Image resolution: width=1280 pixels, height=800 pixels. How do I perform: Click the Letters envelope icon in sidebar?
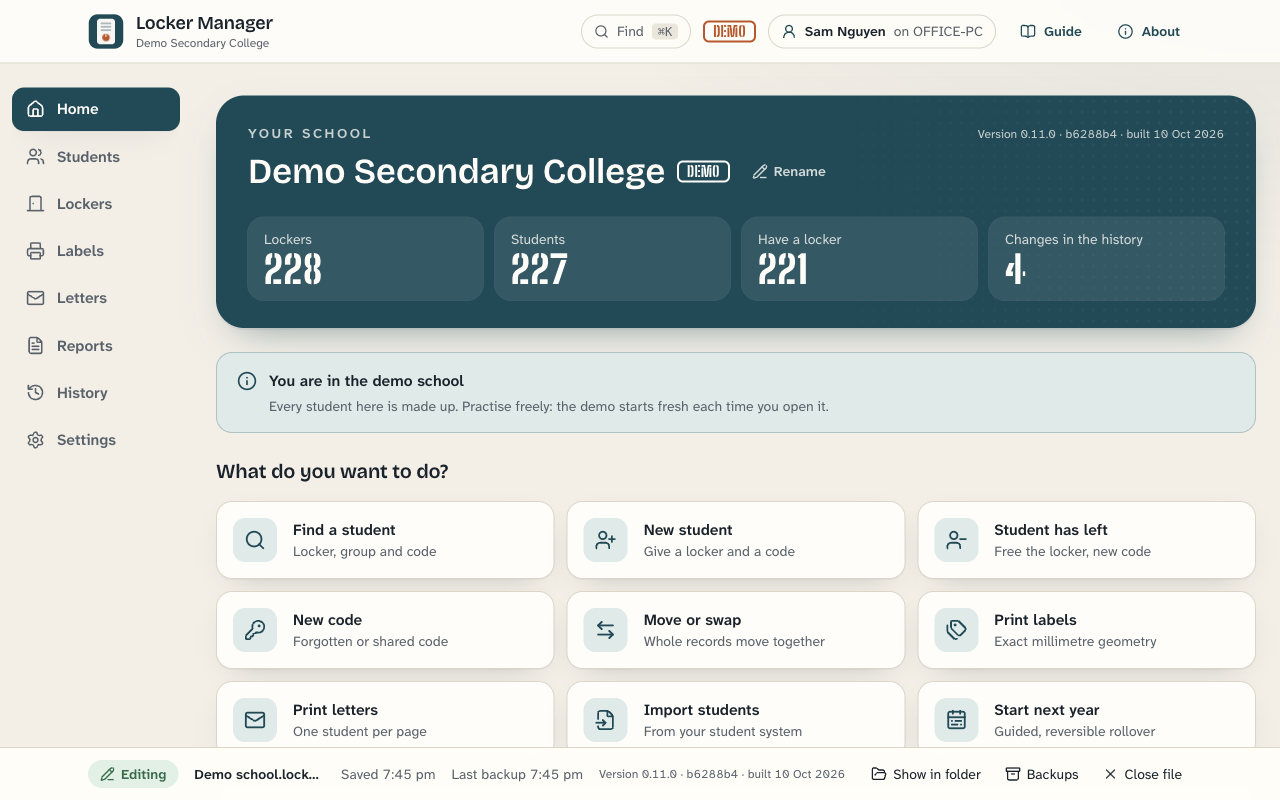[x=36, y=298]
